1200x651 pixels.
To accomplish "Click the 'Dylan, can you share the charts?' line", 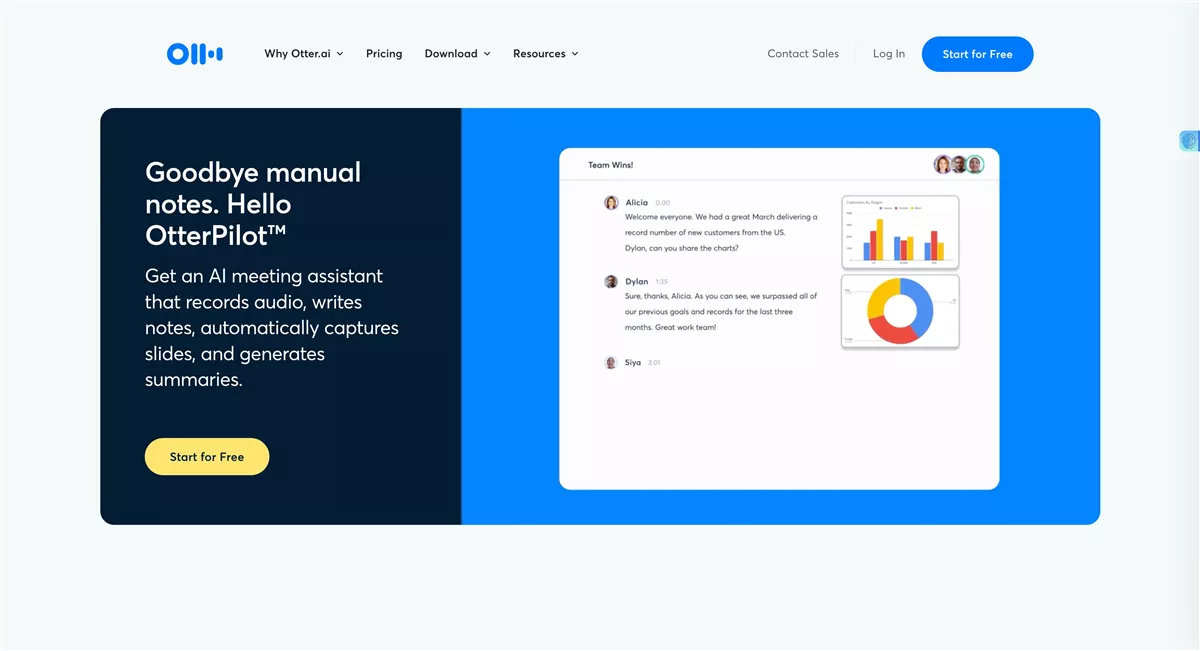I will pyautogui.click(x=682, y=248).
